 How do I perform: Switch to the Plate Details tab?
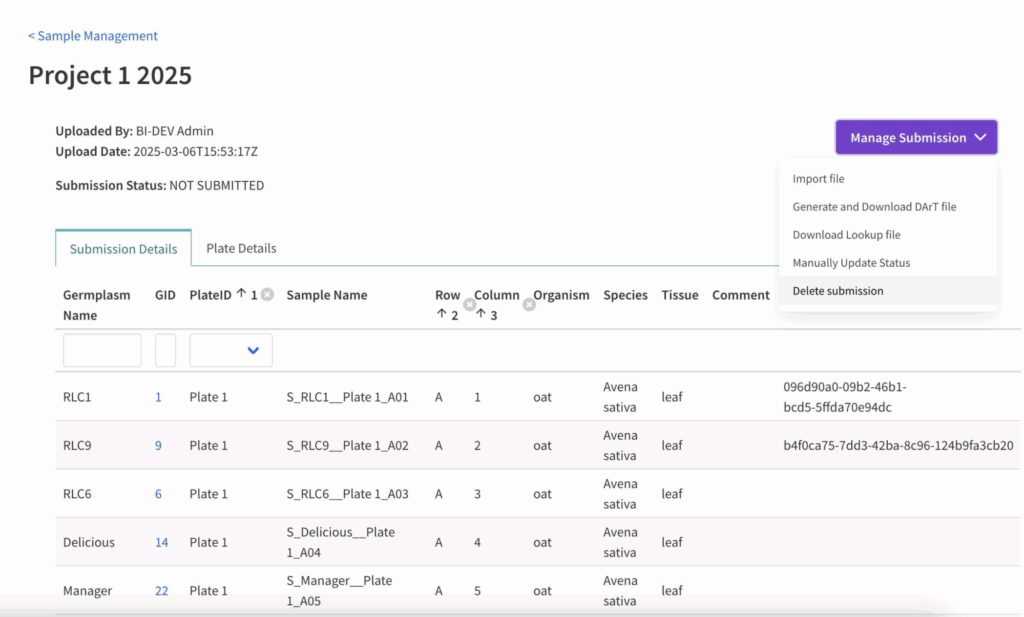pyautogui.click(x=241, y=248)
